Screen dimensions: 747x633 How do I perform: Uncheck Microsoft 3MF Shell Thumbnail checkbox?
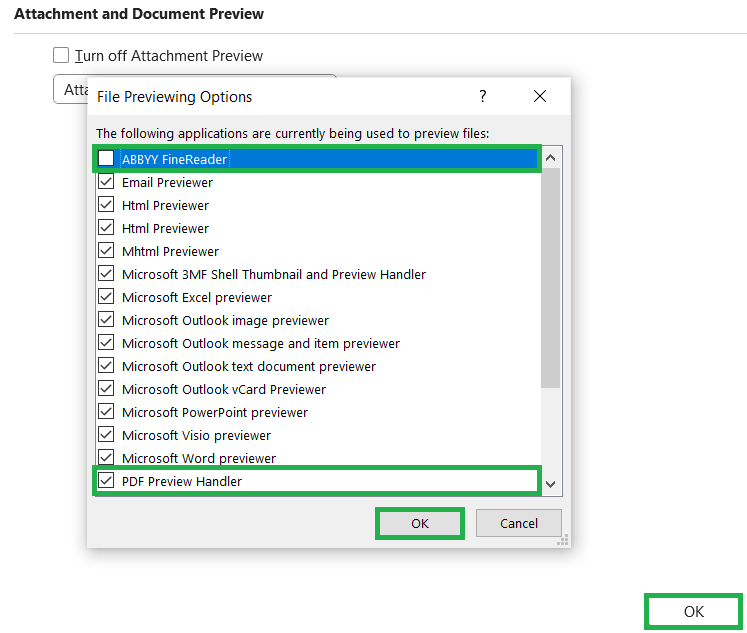[x=106, y=273]
